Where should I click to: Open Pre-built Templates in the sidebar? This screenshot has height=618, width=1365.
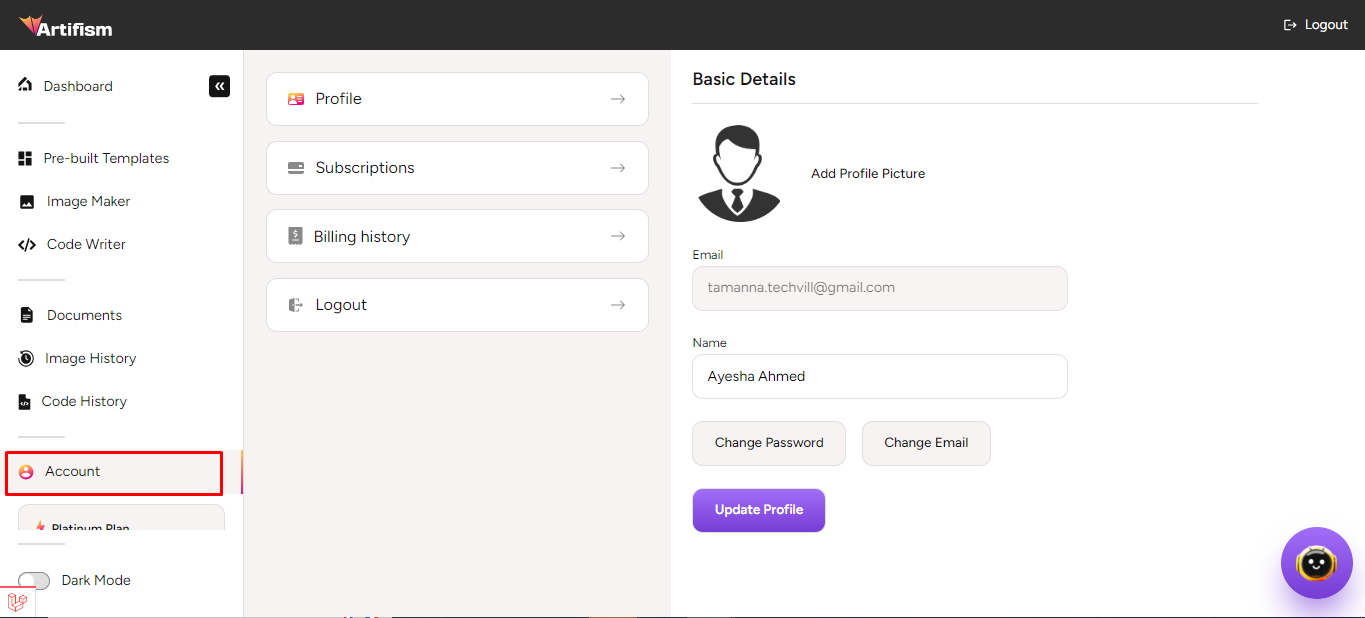tap(106, 159)
